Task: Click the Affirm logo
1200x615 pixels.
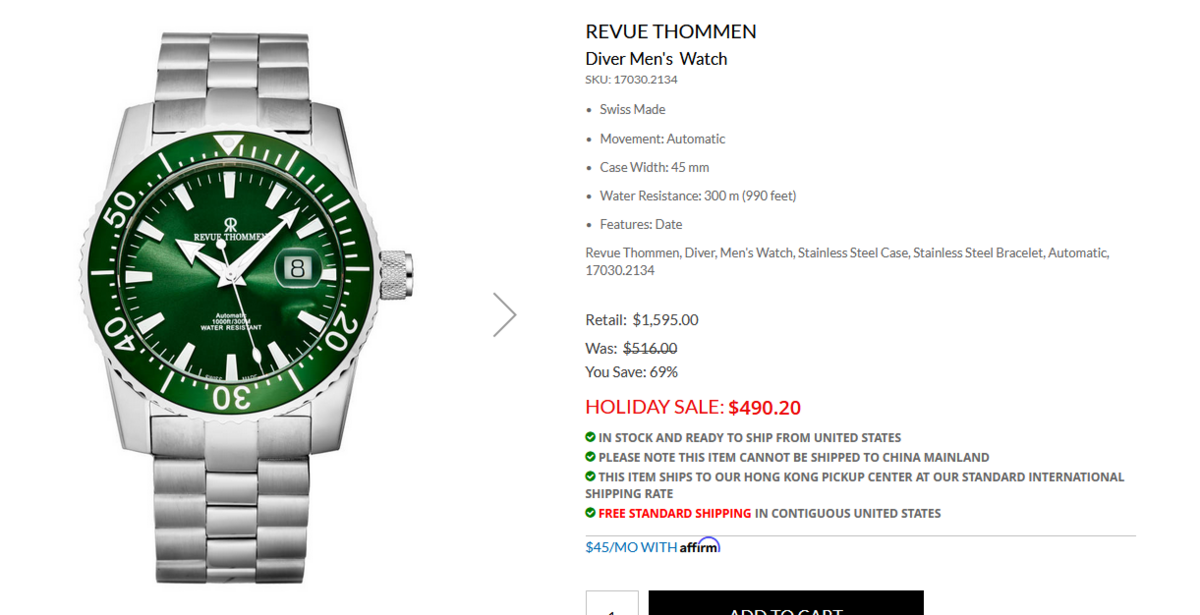Action: 700,546
